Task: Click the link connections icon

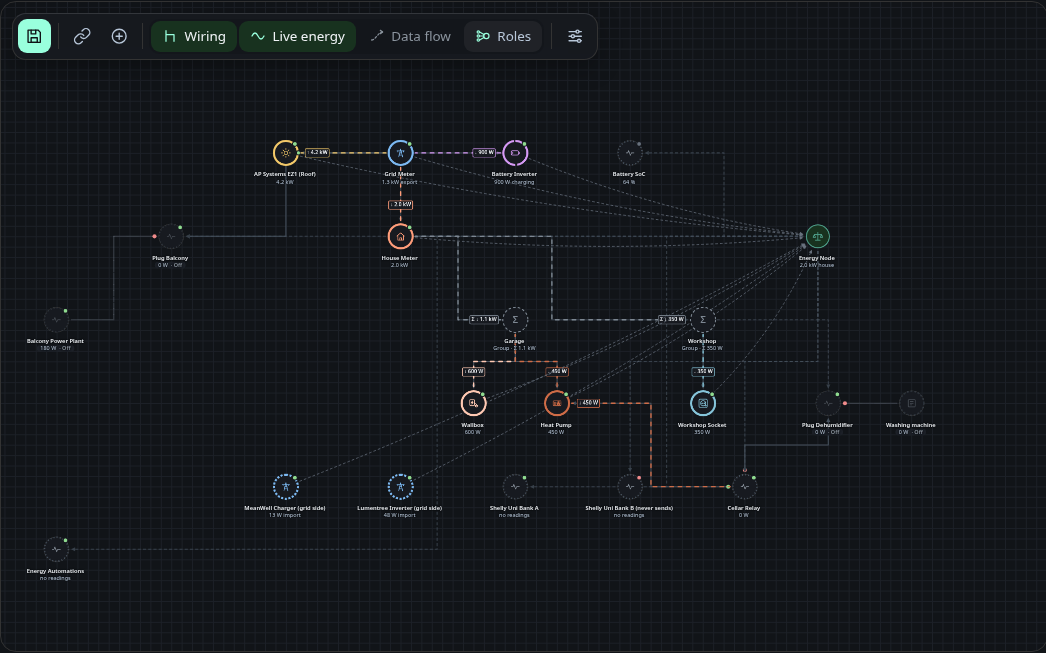Action: pyautogui.click(x=82, y=36)
